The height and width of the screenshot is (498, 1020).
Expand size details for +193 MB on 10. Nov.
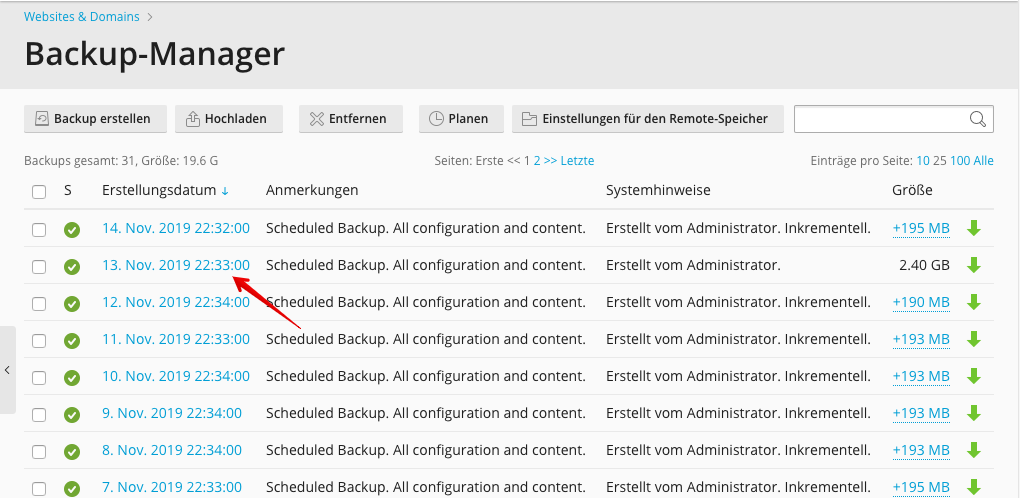click(x=921, y=376)
